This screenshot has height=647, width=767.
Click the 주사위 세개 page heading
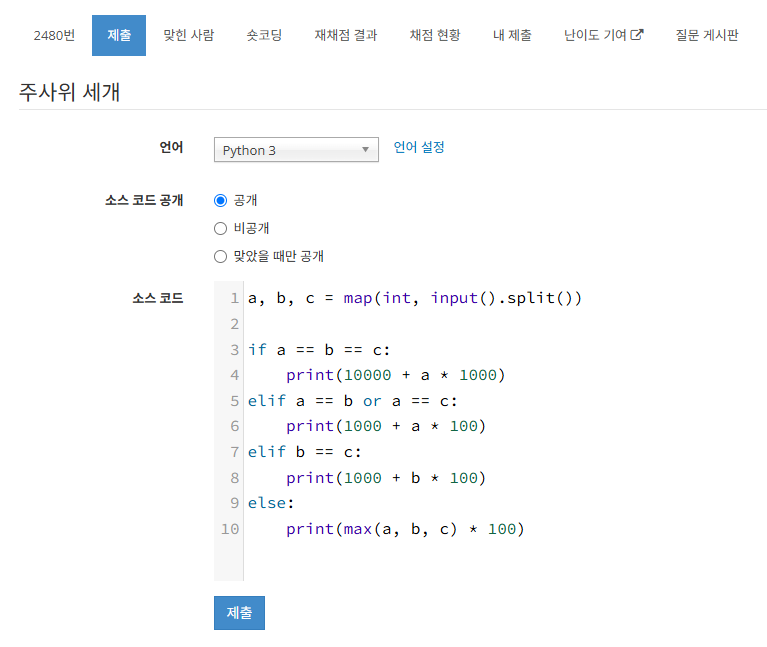pos(69,92)
